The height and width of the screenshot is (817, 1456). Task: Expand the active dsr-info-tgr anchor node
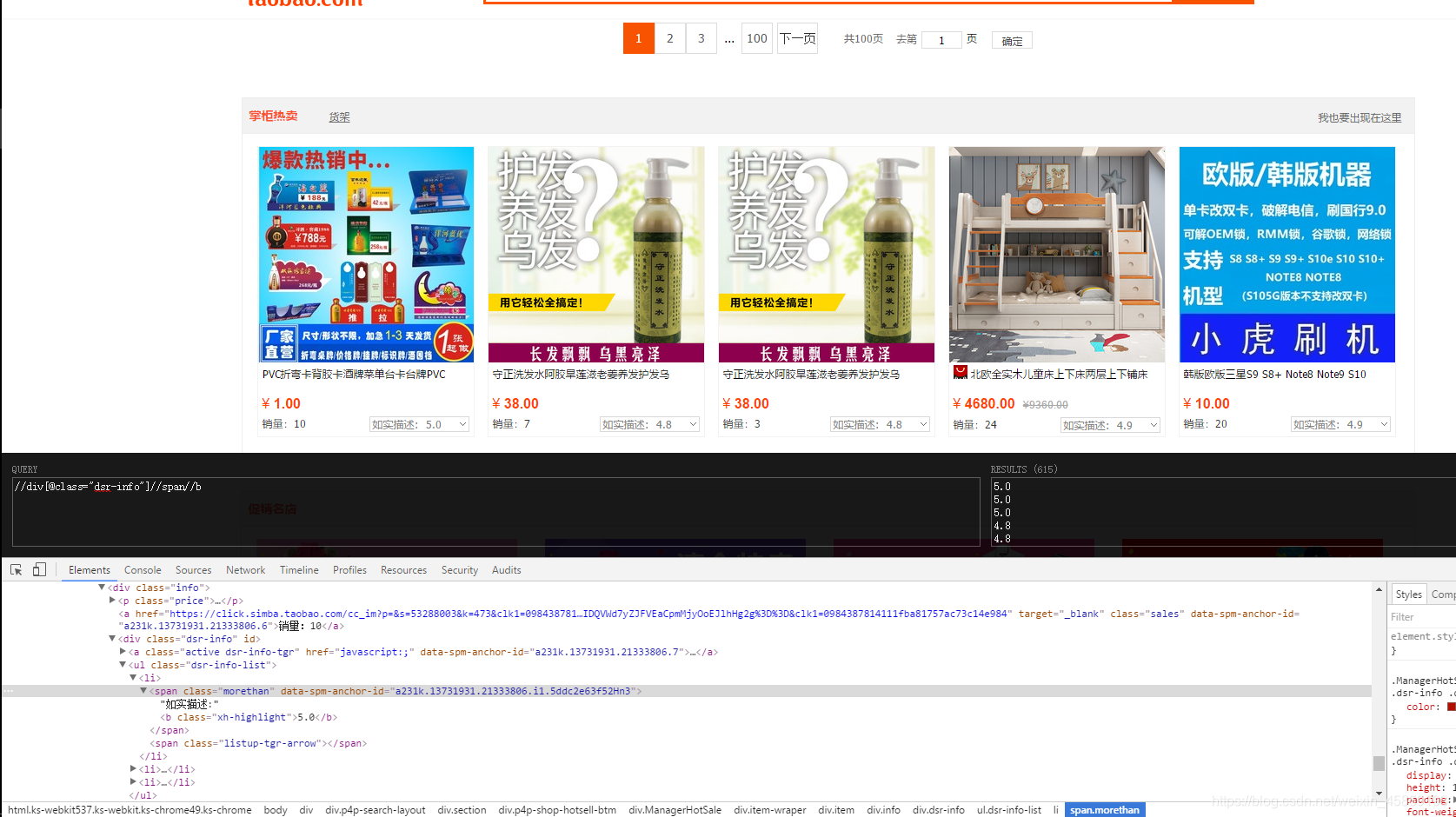tap(123, 652)
